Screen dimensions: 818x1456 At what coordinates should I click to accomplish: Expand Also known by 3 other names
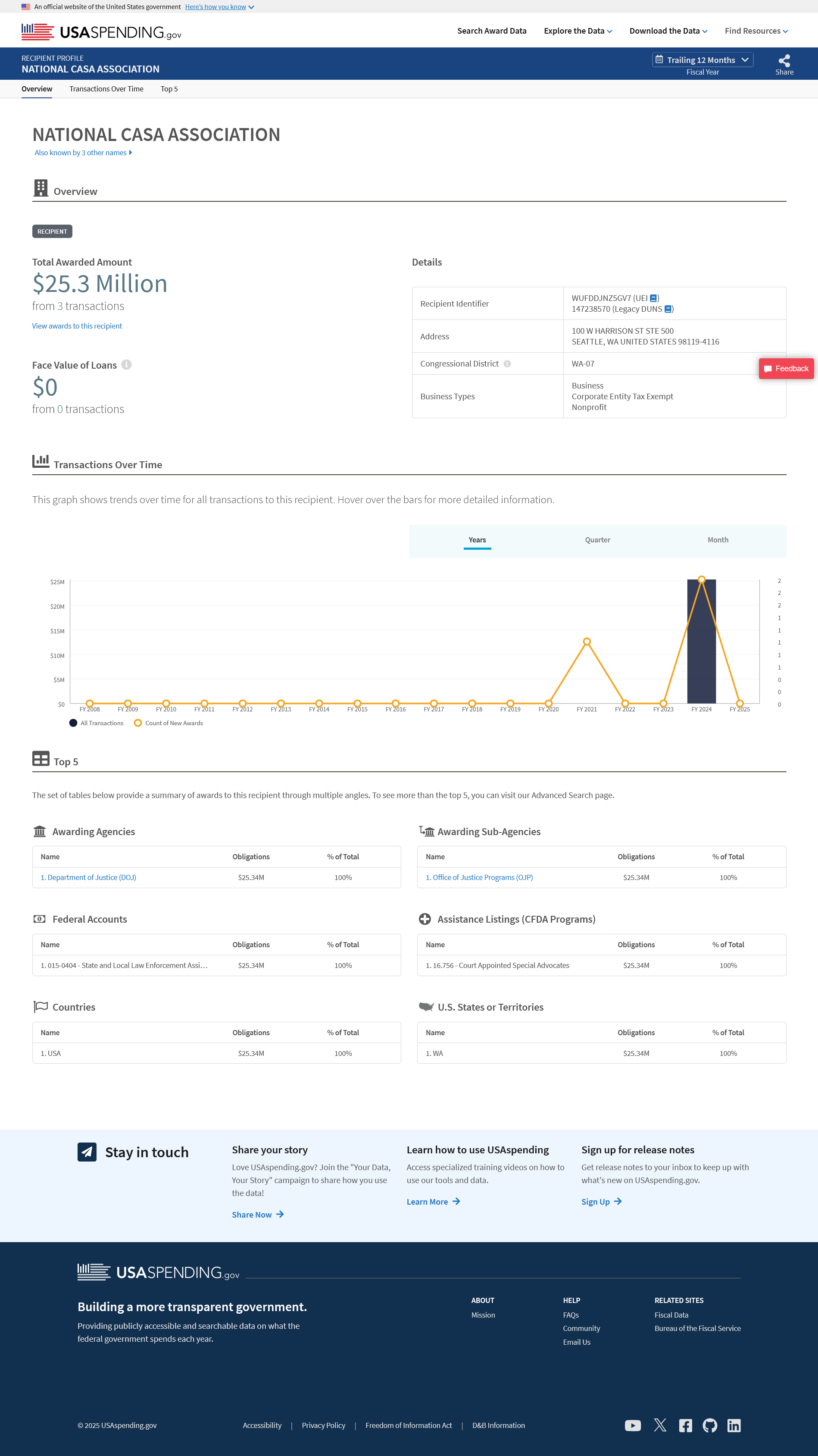[83, 153]
